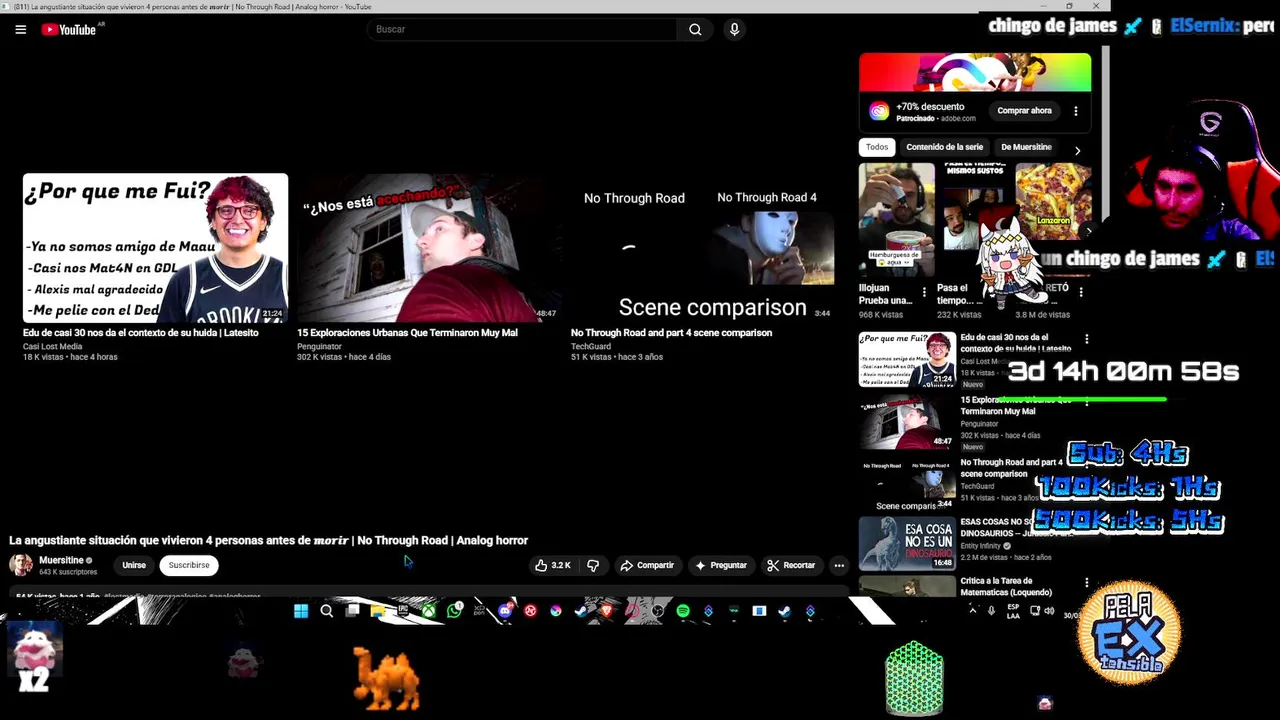The width and height of the screenshot is (1280, 720).
Task: Open Spotify from the taskbar
Action: coord(684,611)
